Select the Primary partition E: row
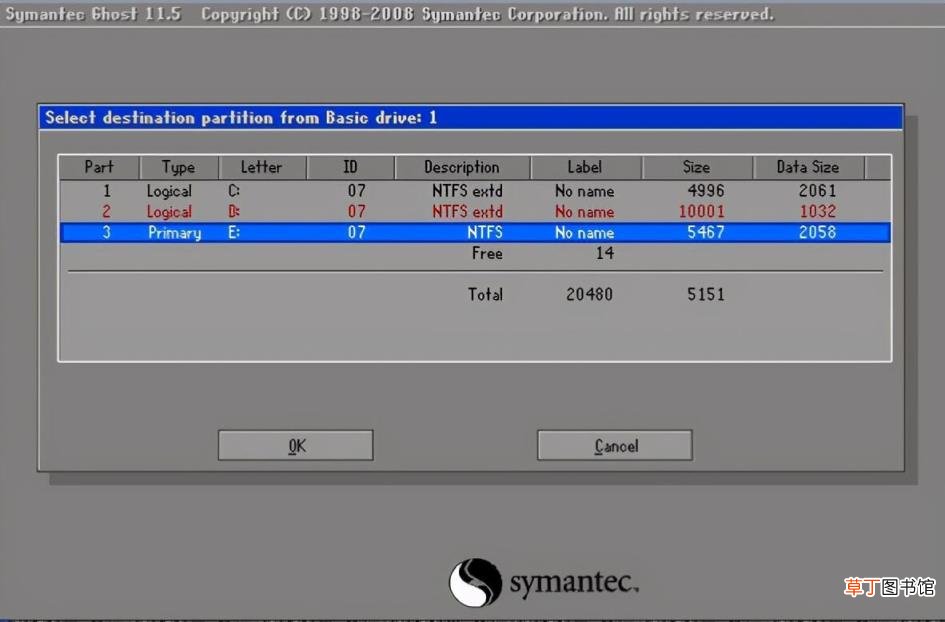This screenshot has width=945, height=622. pyautogui.click(x=475, y=232)
